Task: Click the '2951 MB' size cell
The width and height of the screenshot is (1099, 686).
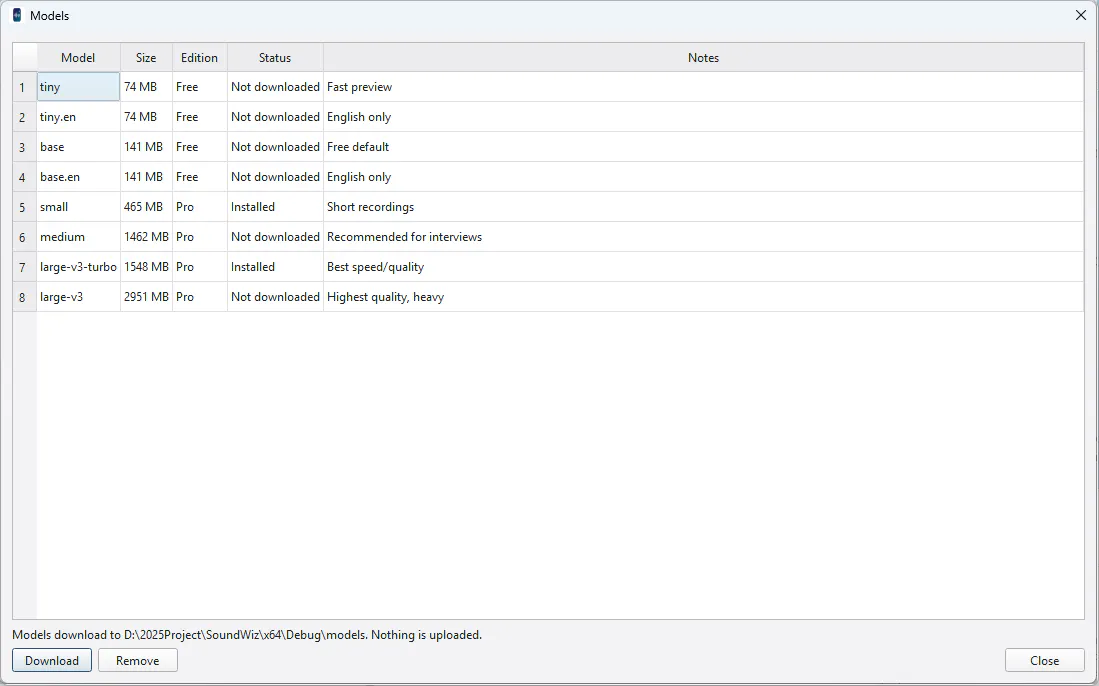Action: tap(146, 297)
